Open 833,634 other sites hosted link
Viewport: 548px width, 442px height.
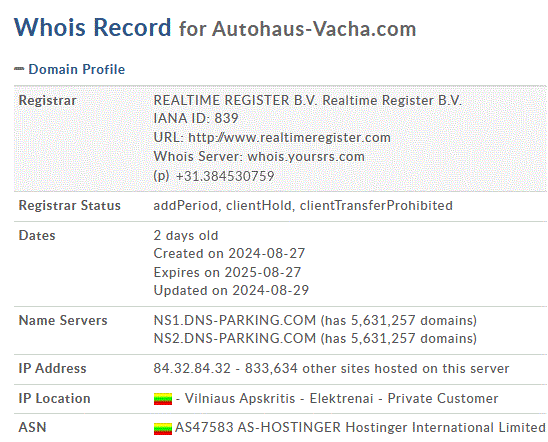tap(377, 369)
